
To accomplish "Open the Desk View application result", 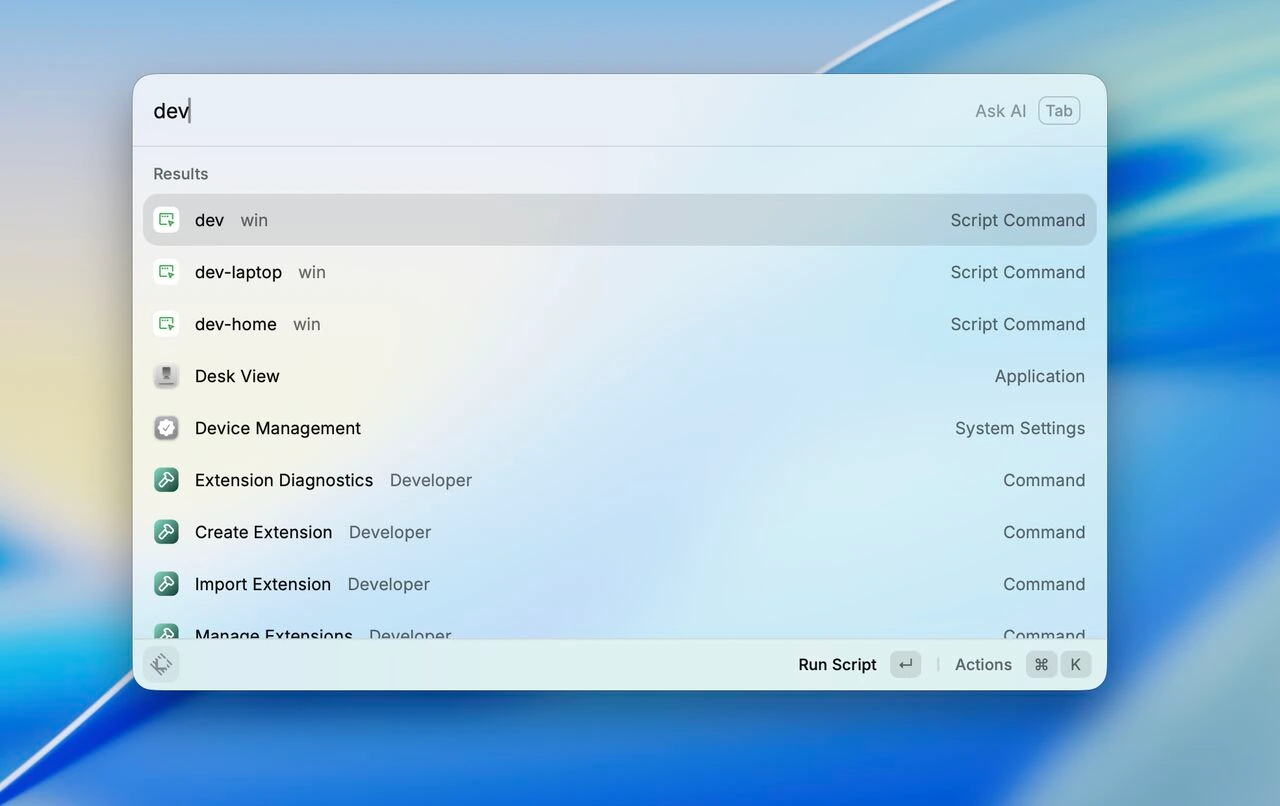I will [620, 376].
